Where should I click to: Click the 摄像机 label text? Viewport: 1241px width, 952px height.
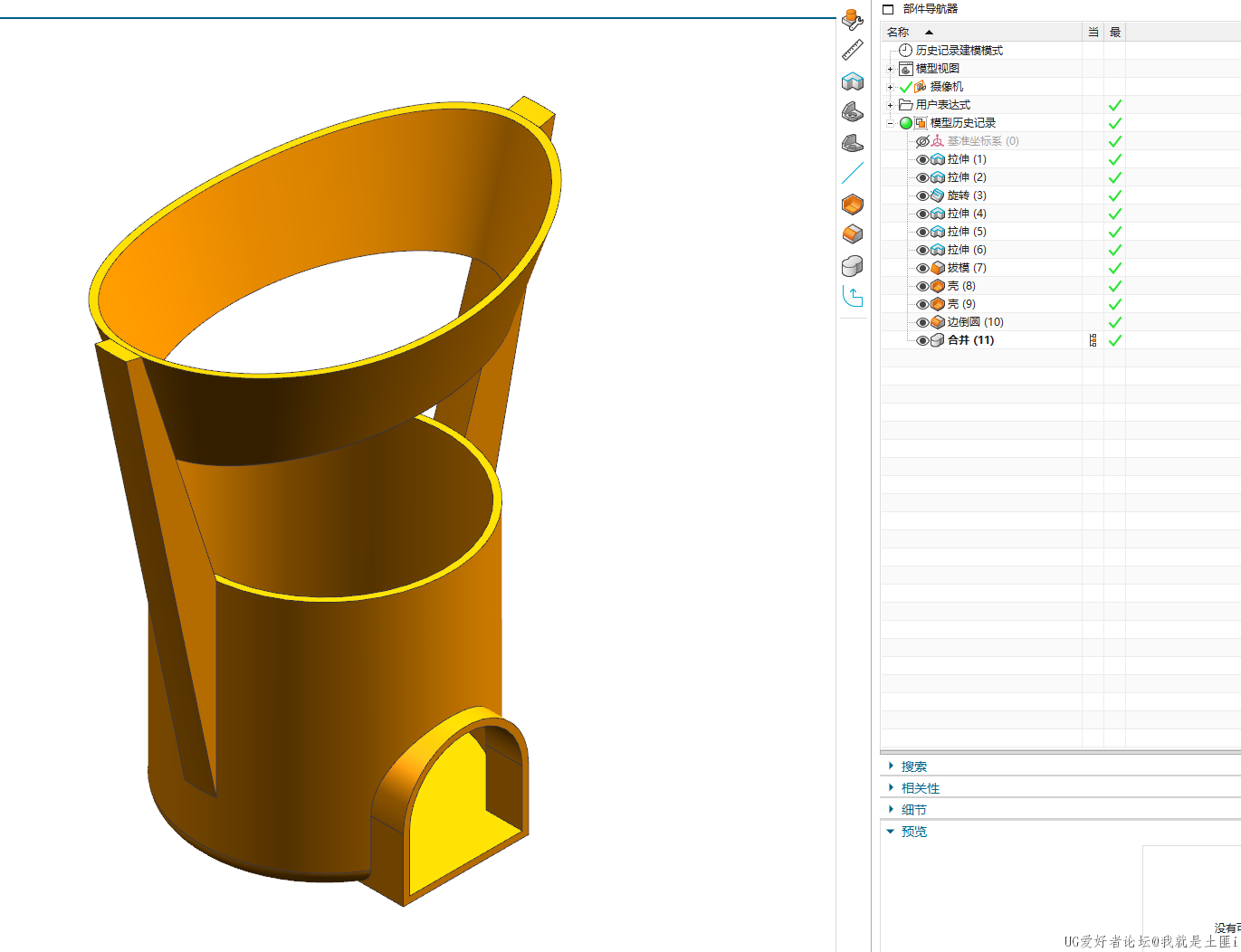click(947, 87)
